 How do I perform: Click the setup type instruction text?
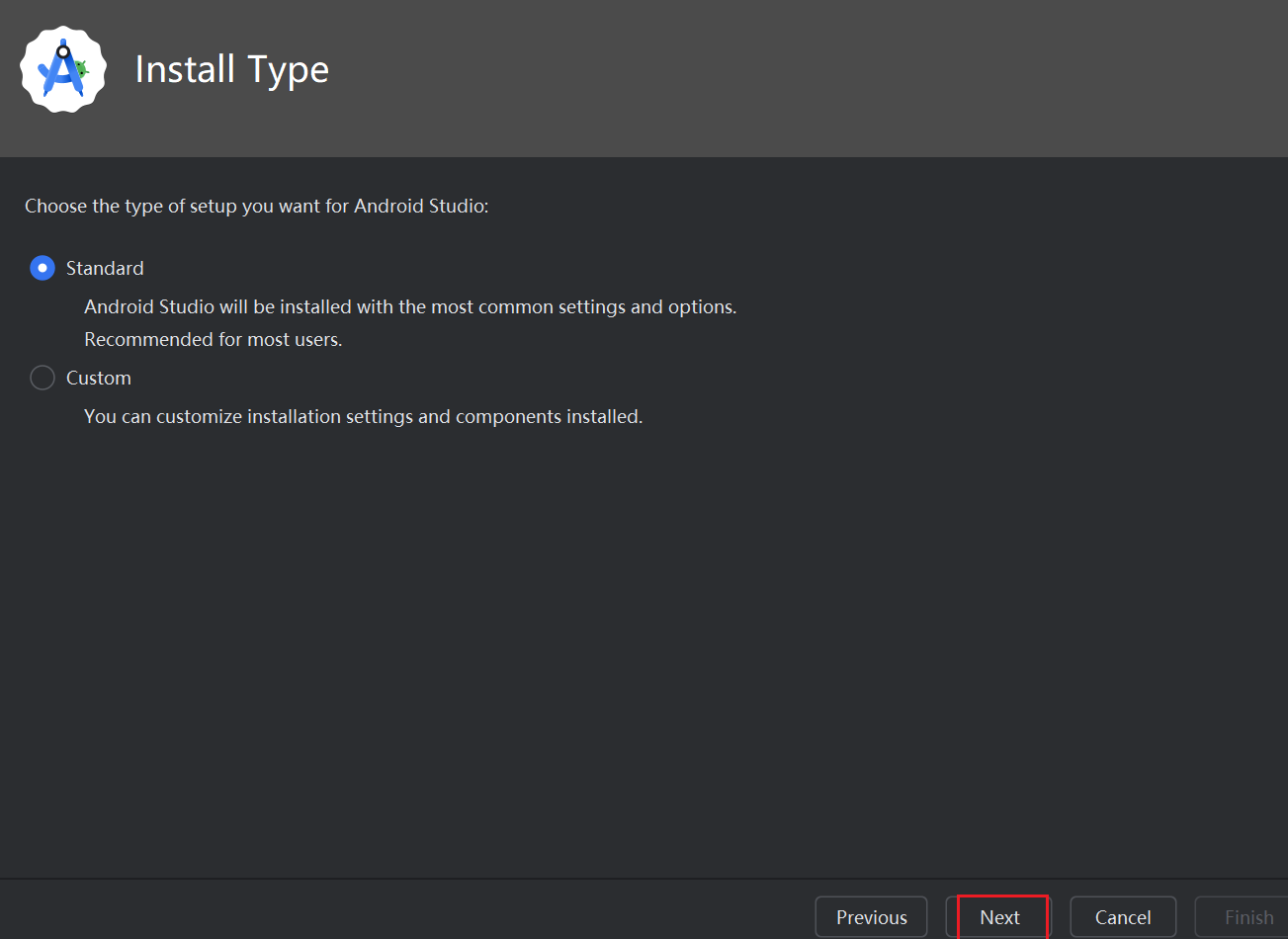click(256, 206)
